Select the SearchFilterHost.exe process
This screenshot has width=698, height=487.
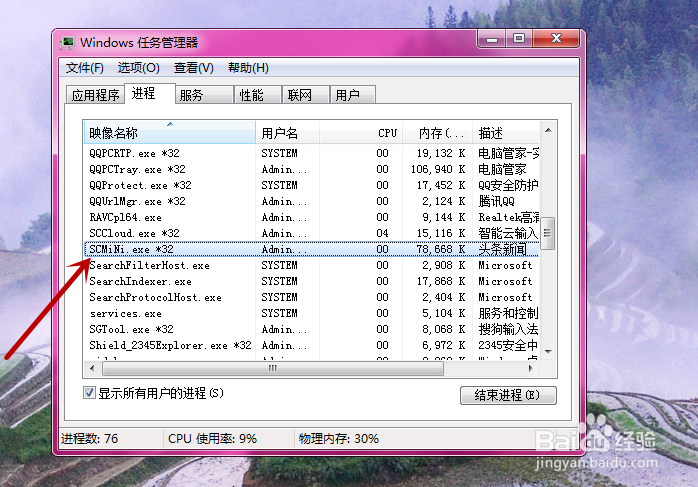click(x=312, y=265)
